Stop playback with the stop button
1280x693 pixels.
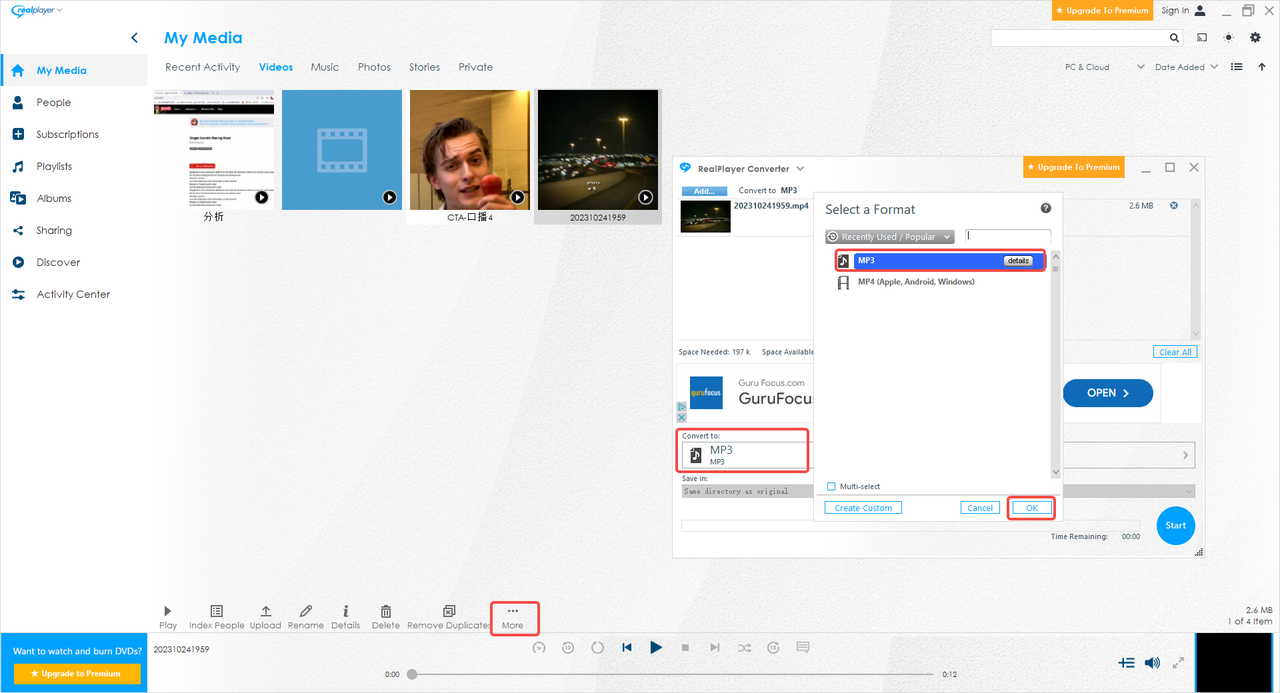(x=685, y=647)
